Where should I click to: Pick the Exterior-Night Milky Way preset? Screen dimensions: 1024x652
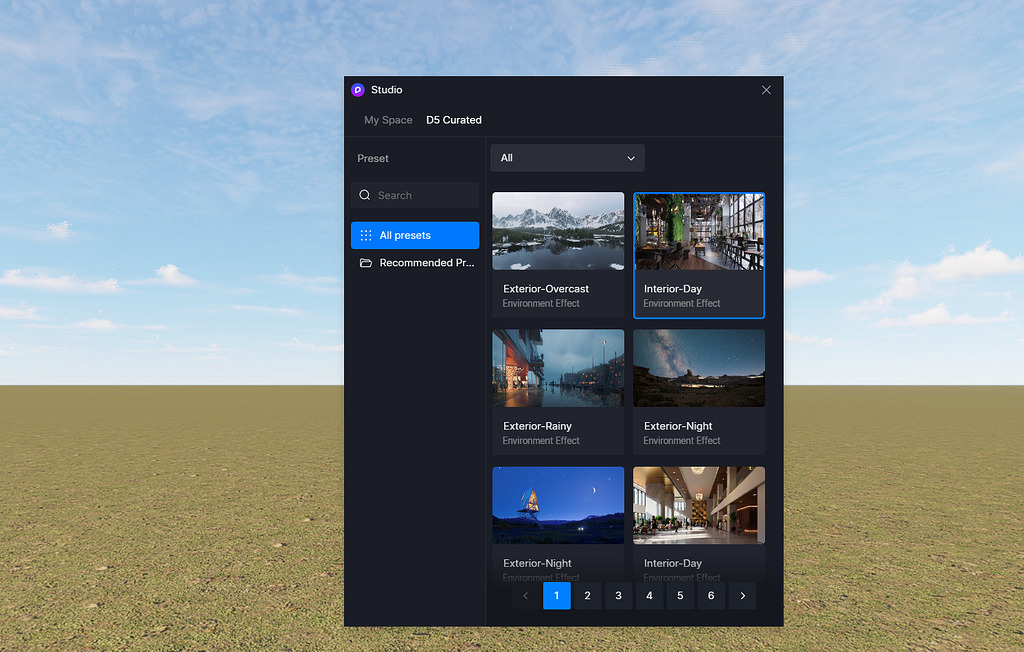[699, 368]
